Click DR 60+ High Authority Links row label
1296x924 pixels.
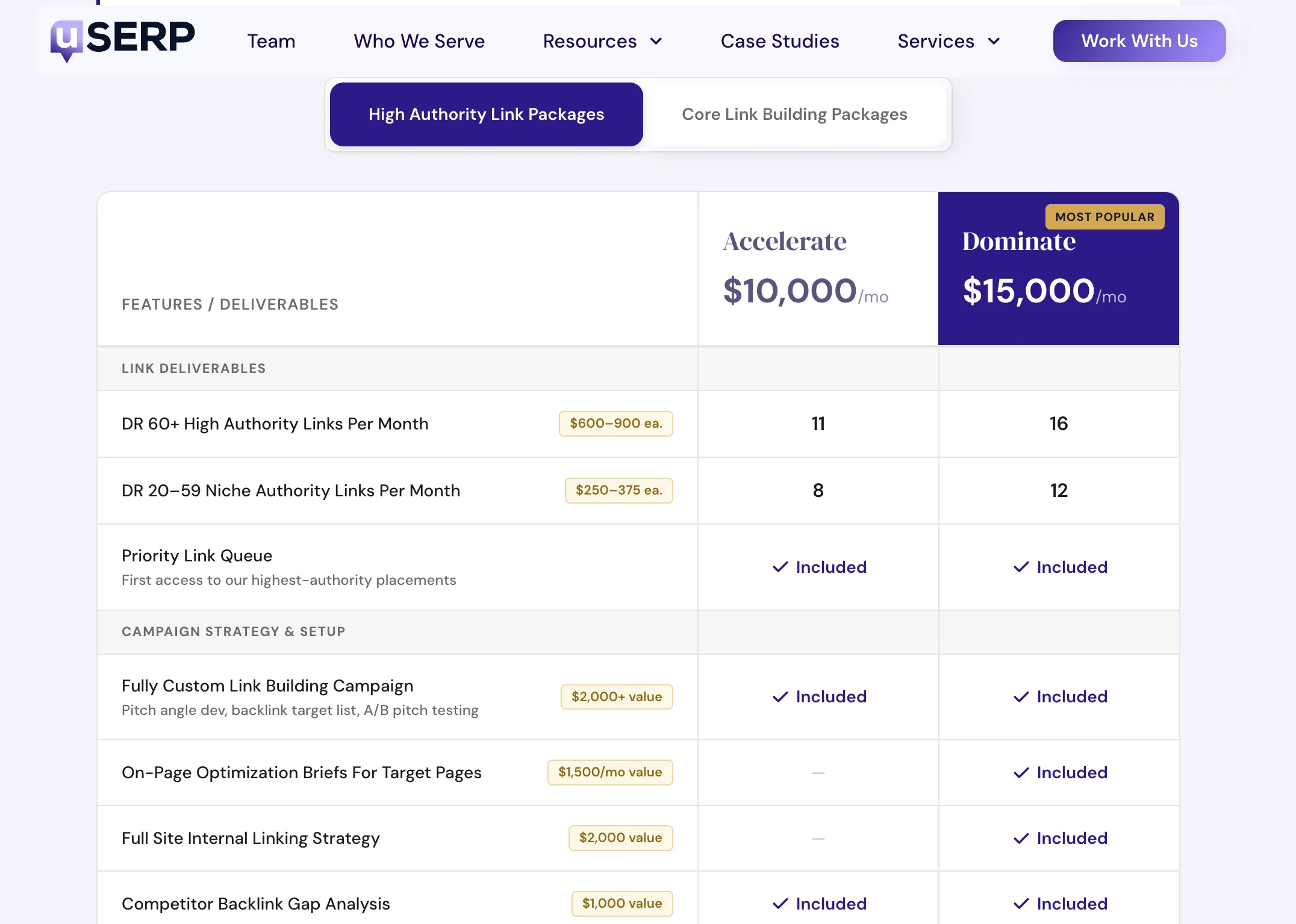(x=275, y=423)
